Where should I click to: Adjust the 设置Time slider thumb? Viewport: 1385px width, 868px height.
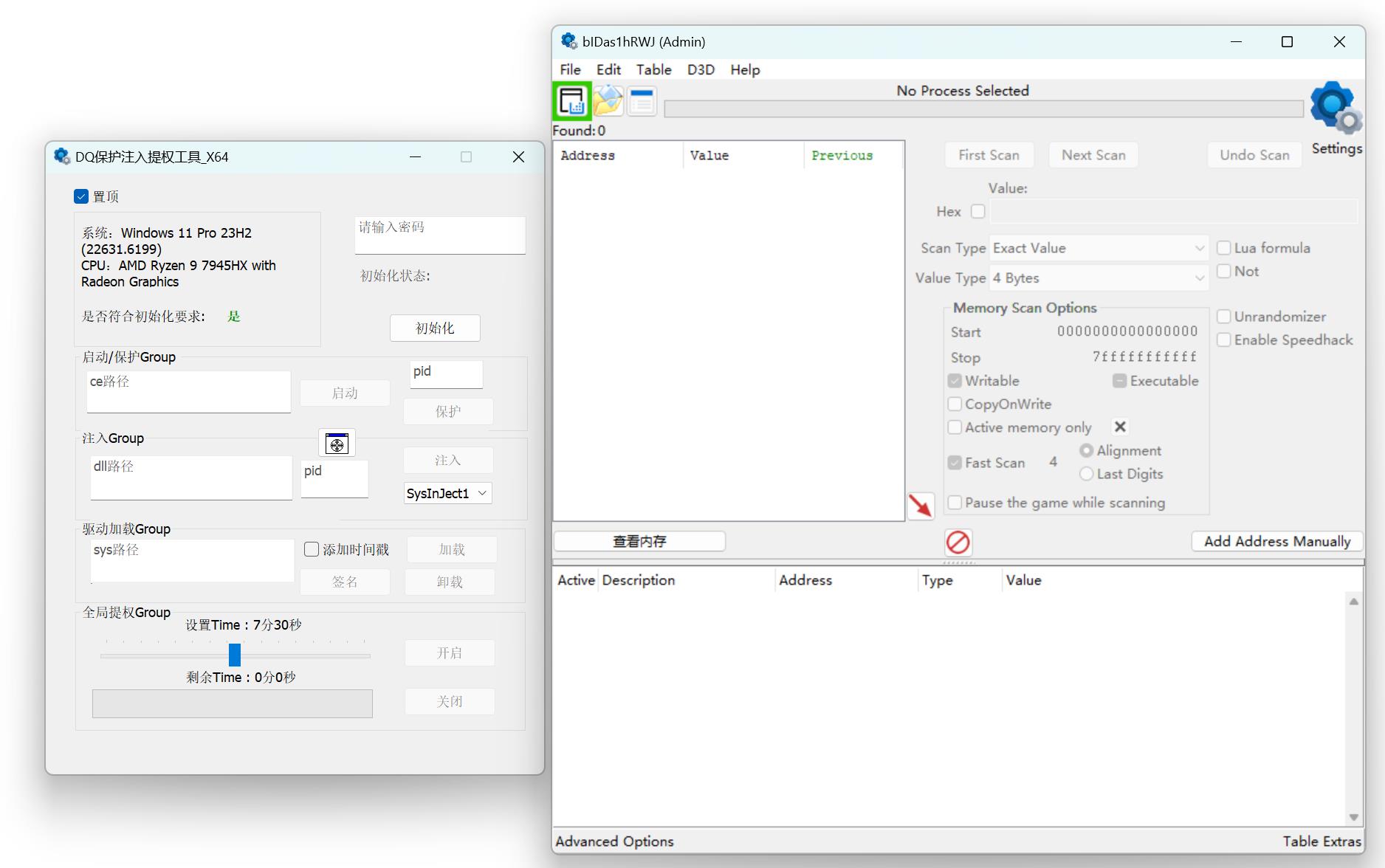click(235, 655)
